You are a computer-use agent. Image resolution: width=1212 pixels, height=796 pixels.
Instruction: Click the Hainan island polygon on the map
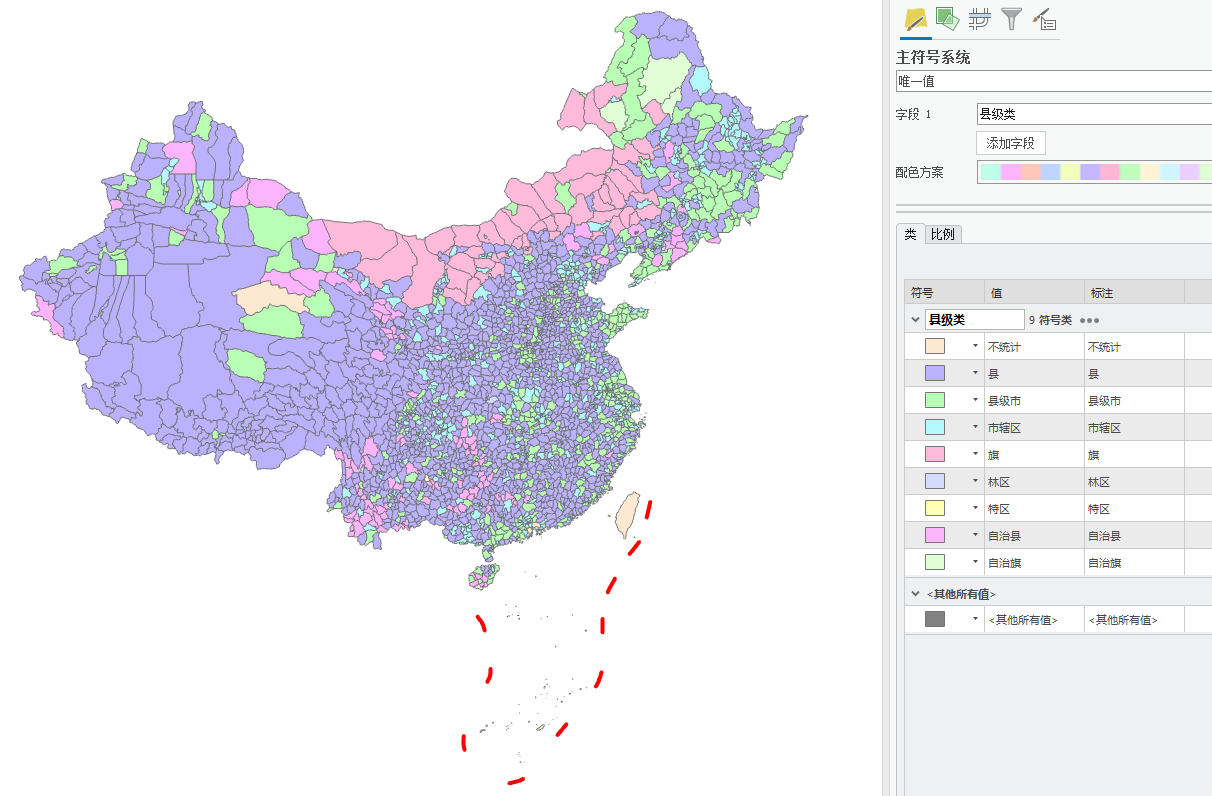[485, 577]
